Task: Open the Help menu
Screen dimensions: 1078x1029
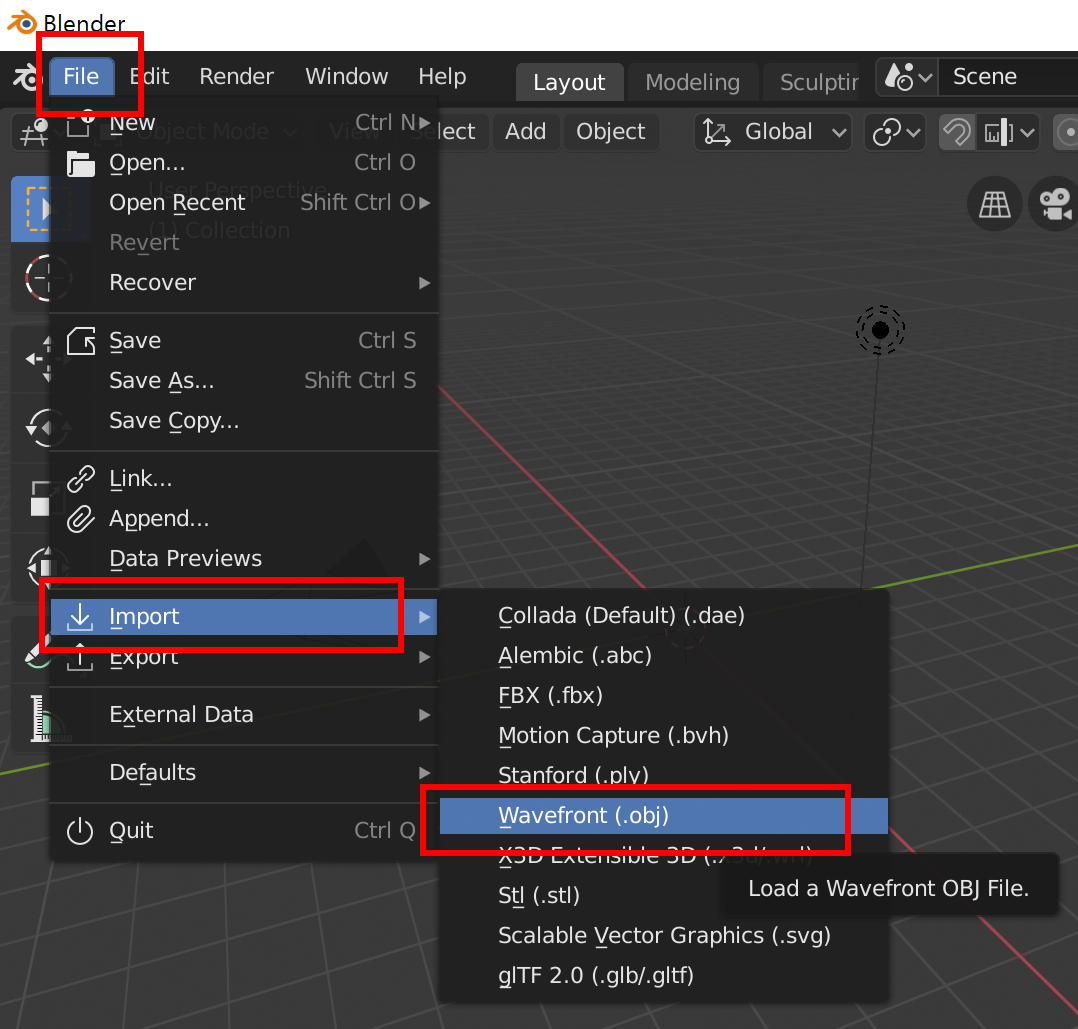Action: (x=442, y=76)
